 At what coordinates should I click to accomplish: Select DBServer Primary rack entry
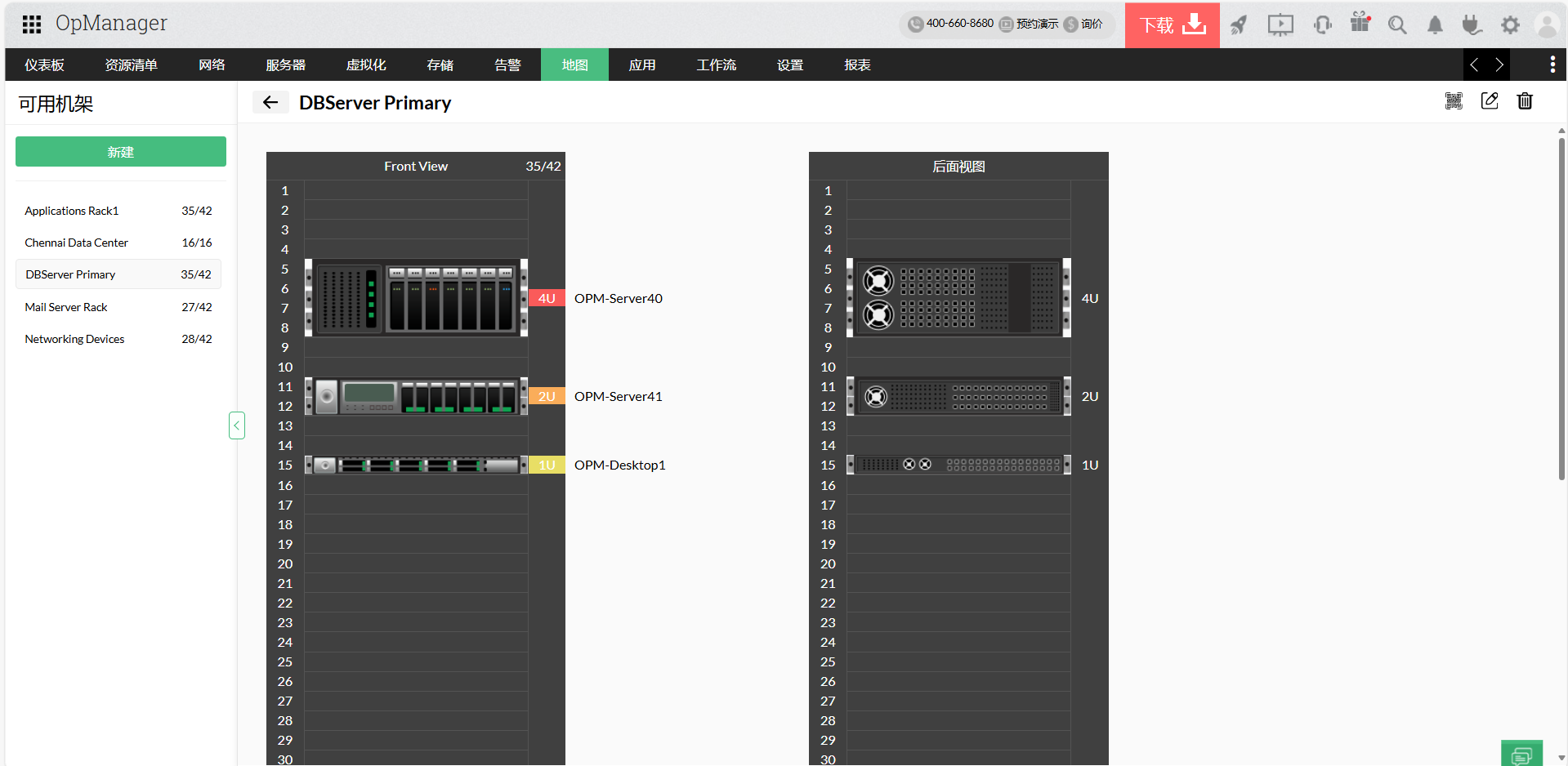118,274
